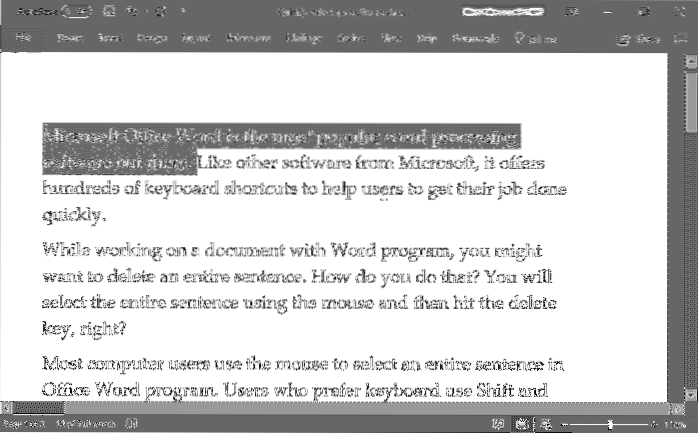This screenshot has height=433, width=698.
Task: Open the Undo history dropdown arrow
Action: click(x=146, y=11)
